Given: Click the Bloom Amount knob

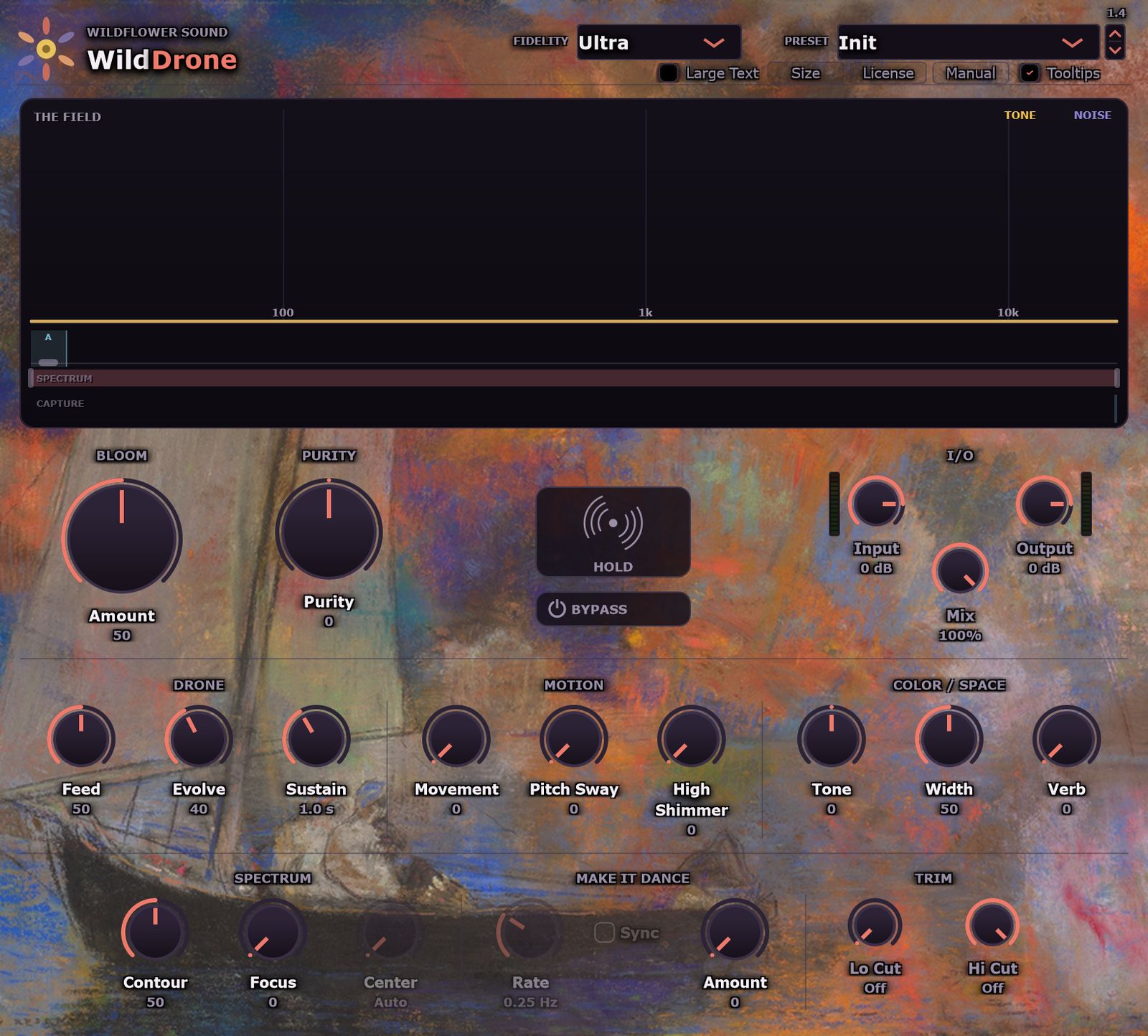Looking at the screenshot, I should click(122, 537).
